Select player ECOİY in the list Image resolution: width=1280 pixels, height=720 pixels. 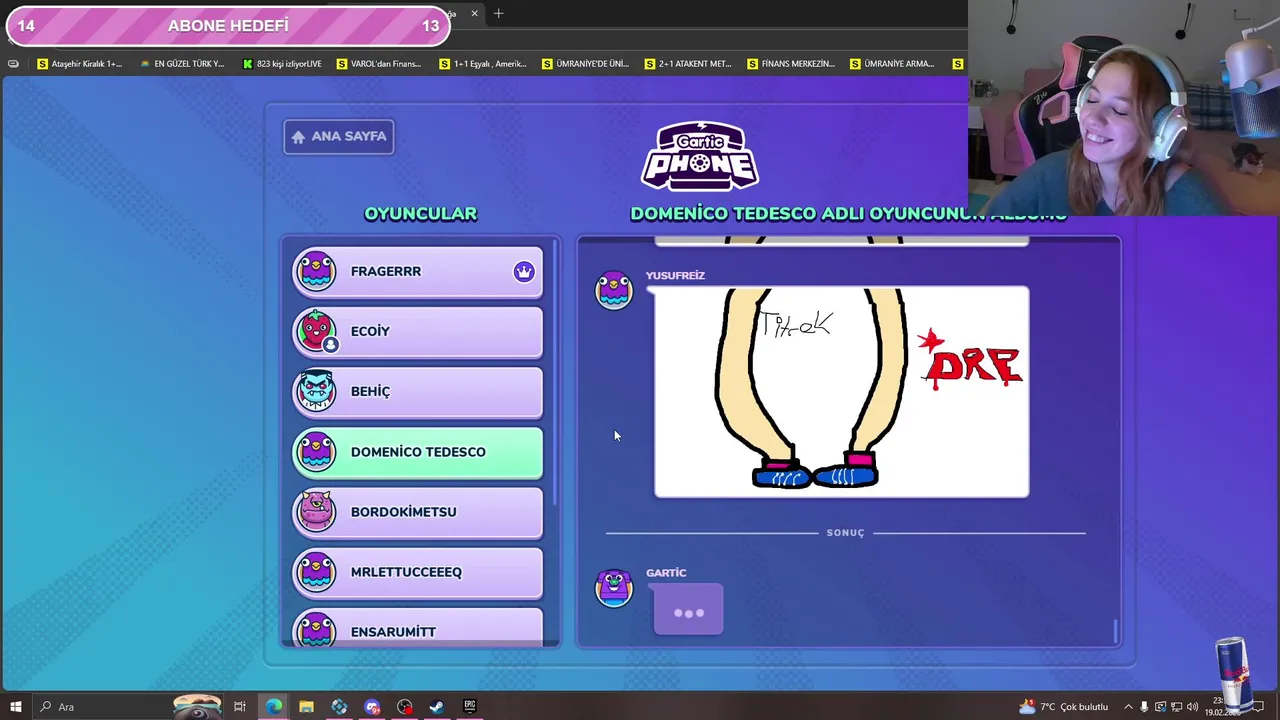pos(418,332)
